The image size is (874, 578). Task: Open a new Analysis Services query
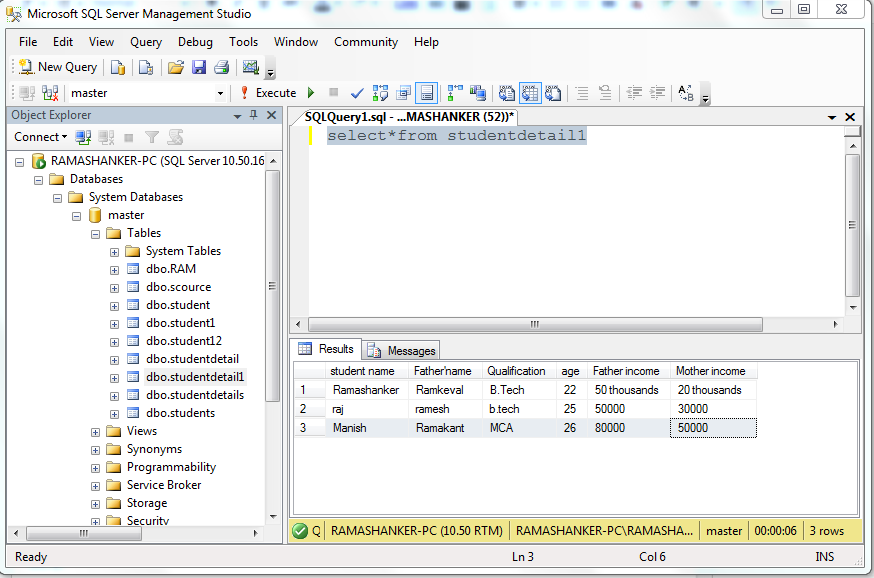click(146, 67)
